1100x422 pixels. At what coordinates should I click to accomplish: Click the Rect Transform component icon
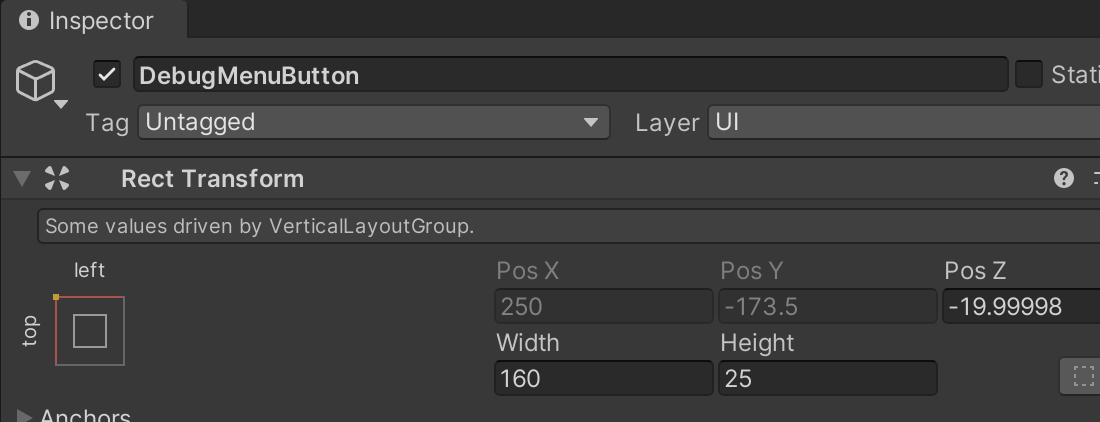pyautogui.click(x=58, y=179)
